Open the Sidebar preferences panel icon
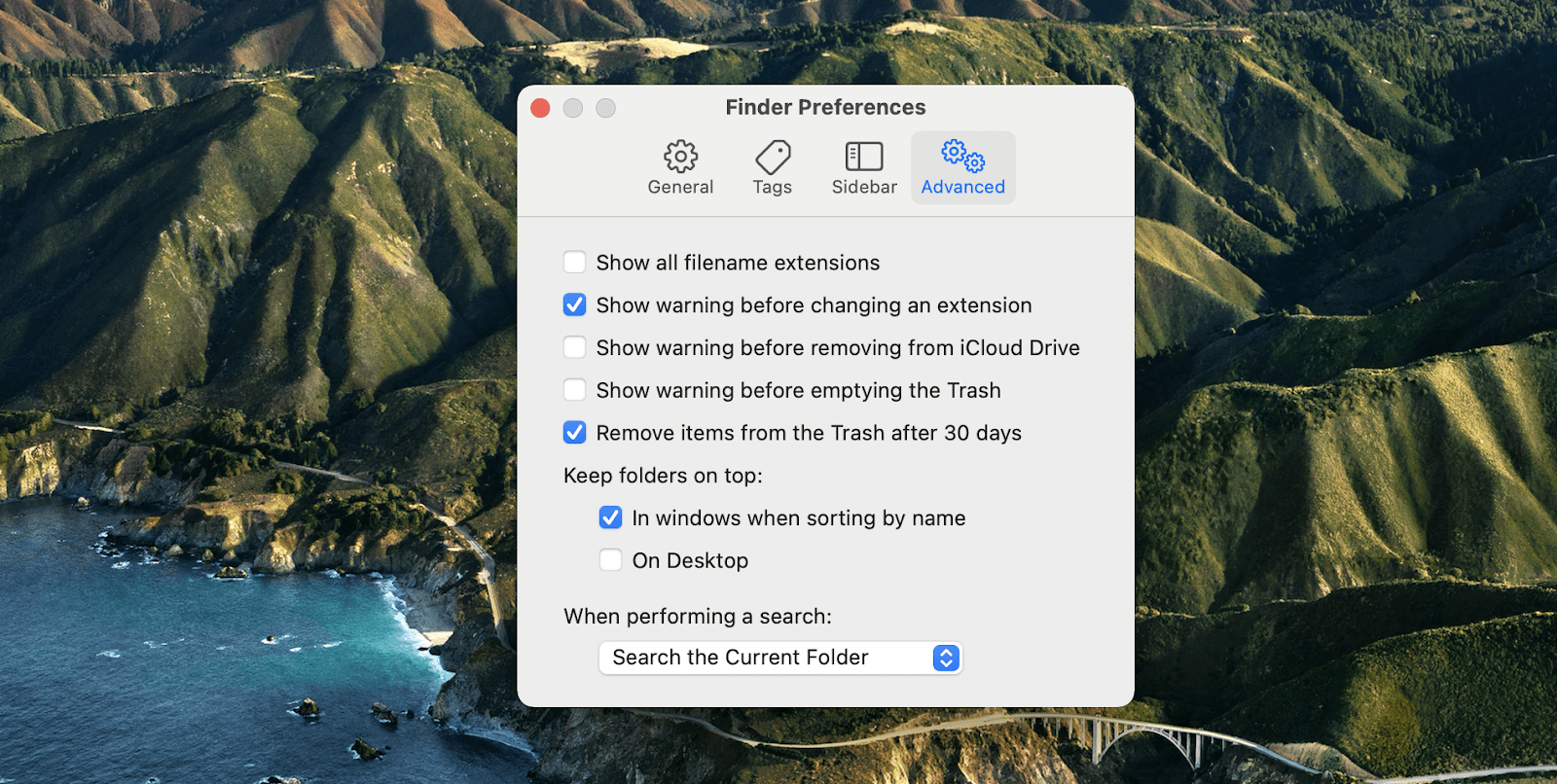This screenshot has width=1557, height=784. coord(864,156)
